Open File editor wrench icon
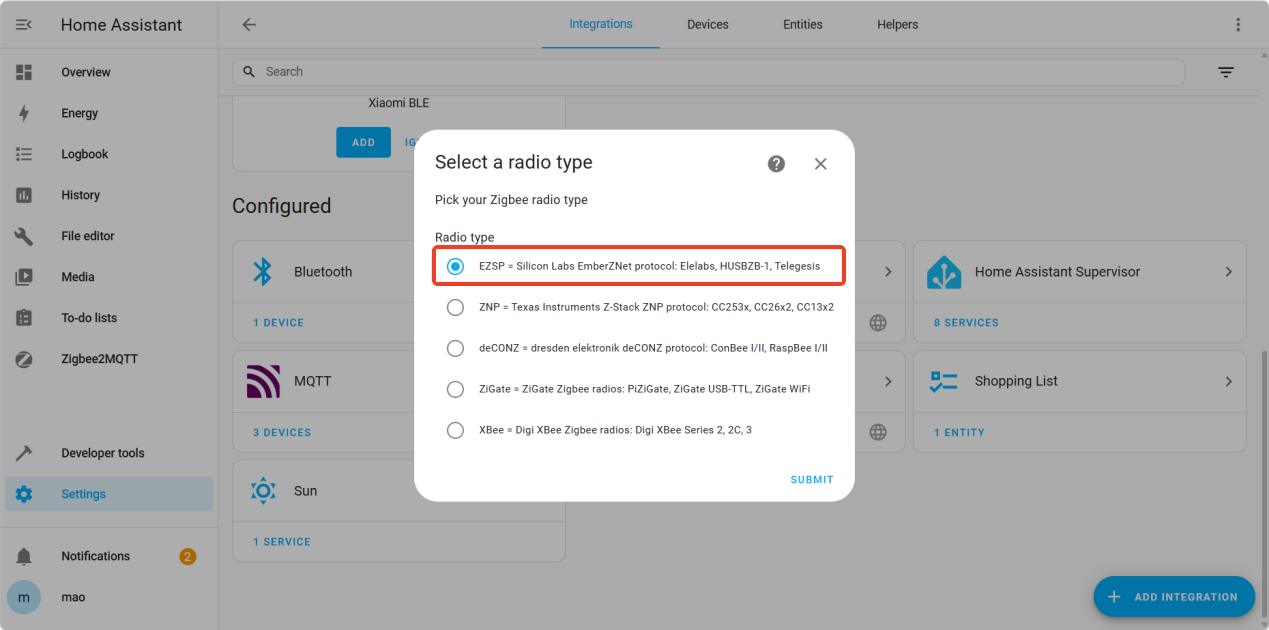Image resolution: width=1269 pixels, height=630 pixels. [x=24, y=236]
